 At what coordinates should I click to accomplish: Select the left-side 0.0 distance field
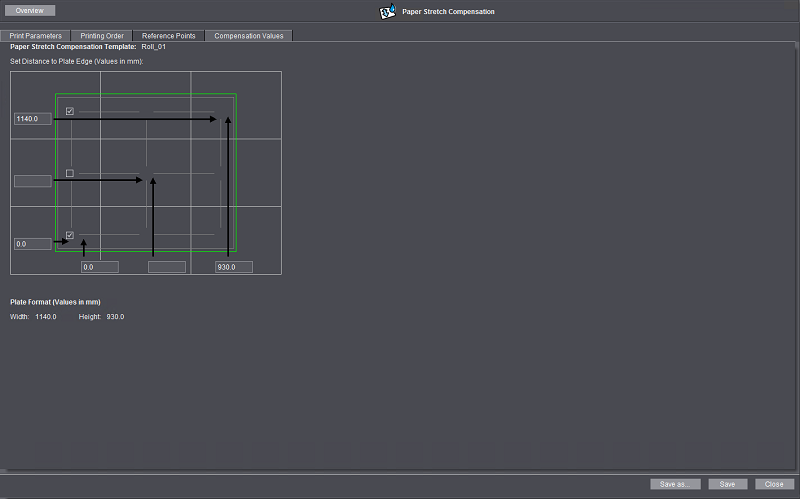pos(32,243)
